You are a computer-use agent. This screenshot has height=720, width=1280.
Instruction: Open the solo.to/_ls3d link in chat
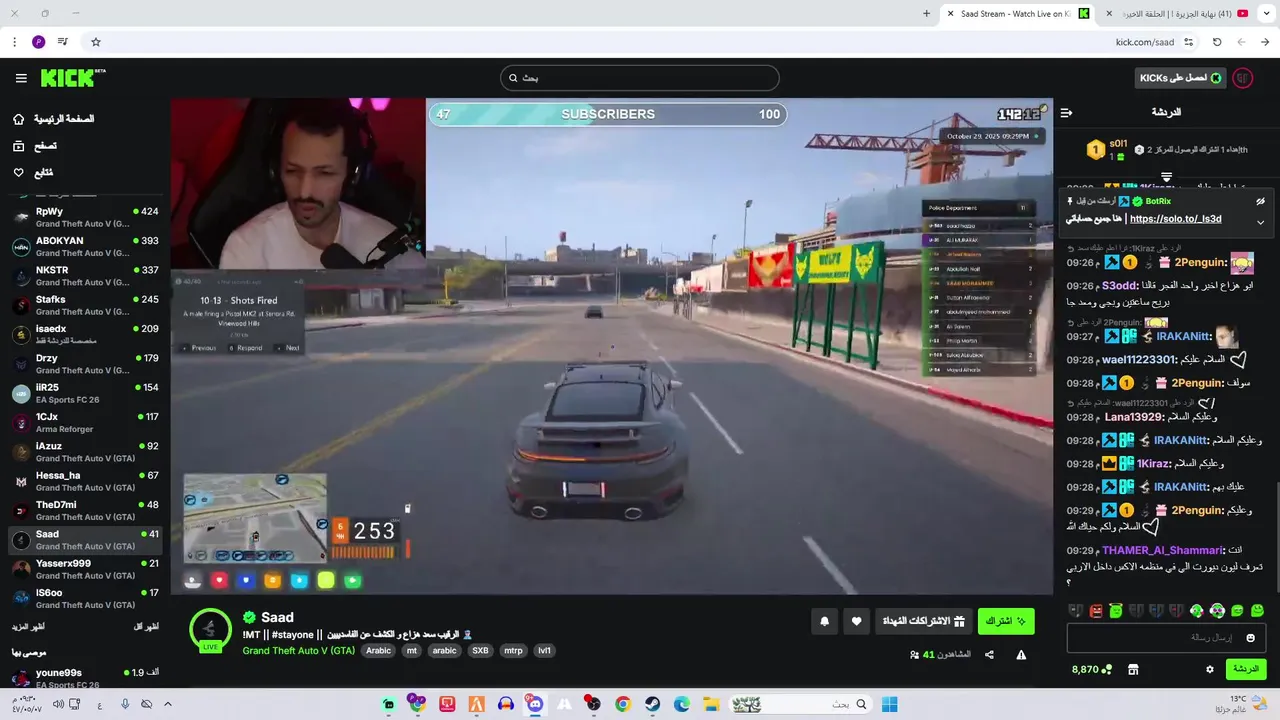[1175, 219]
